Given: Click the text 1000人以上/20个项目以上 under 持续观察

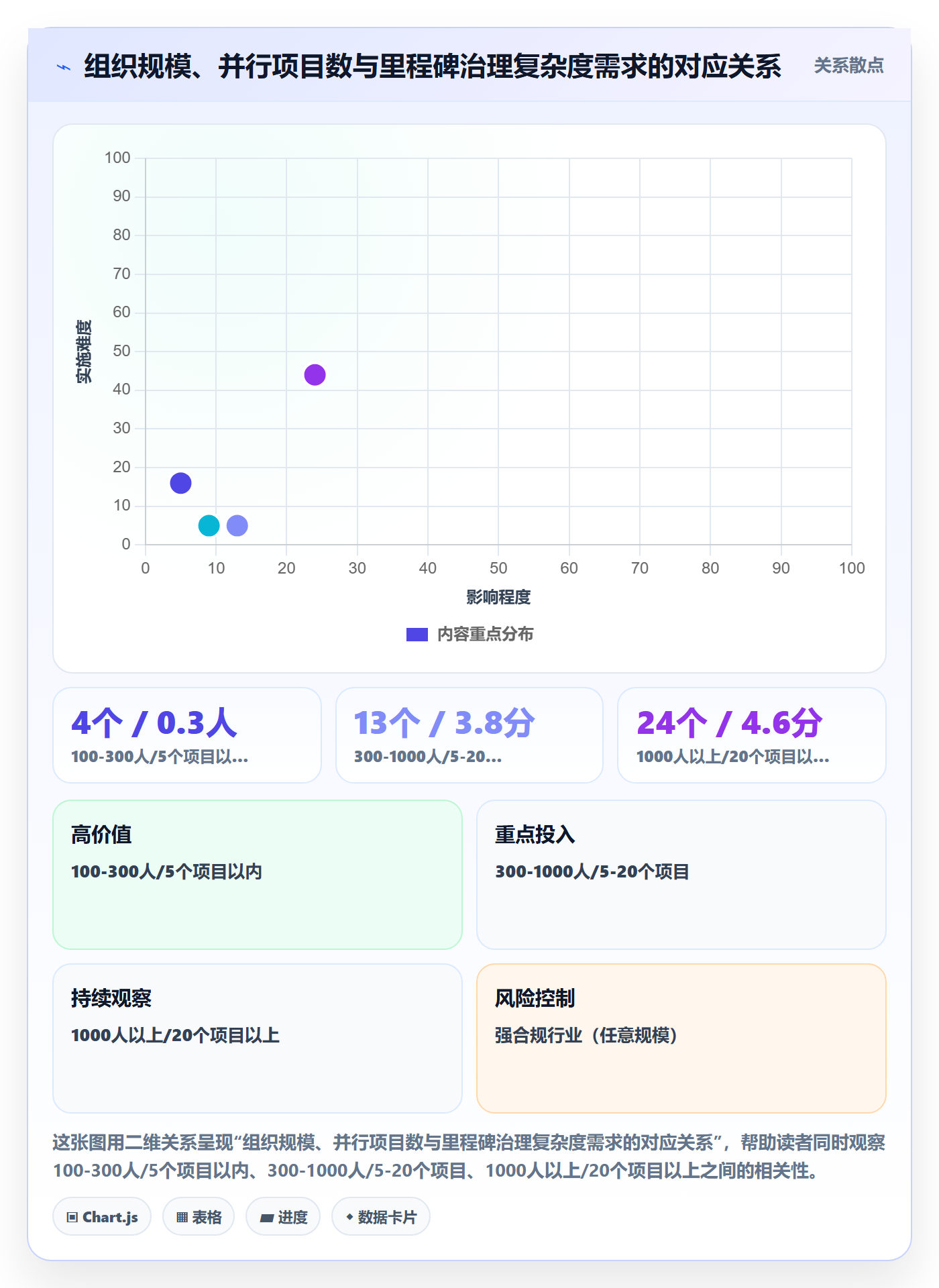Looking at the screenshot, I should tap(175, 1036).
